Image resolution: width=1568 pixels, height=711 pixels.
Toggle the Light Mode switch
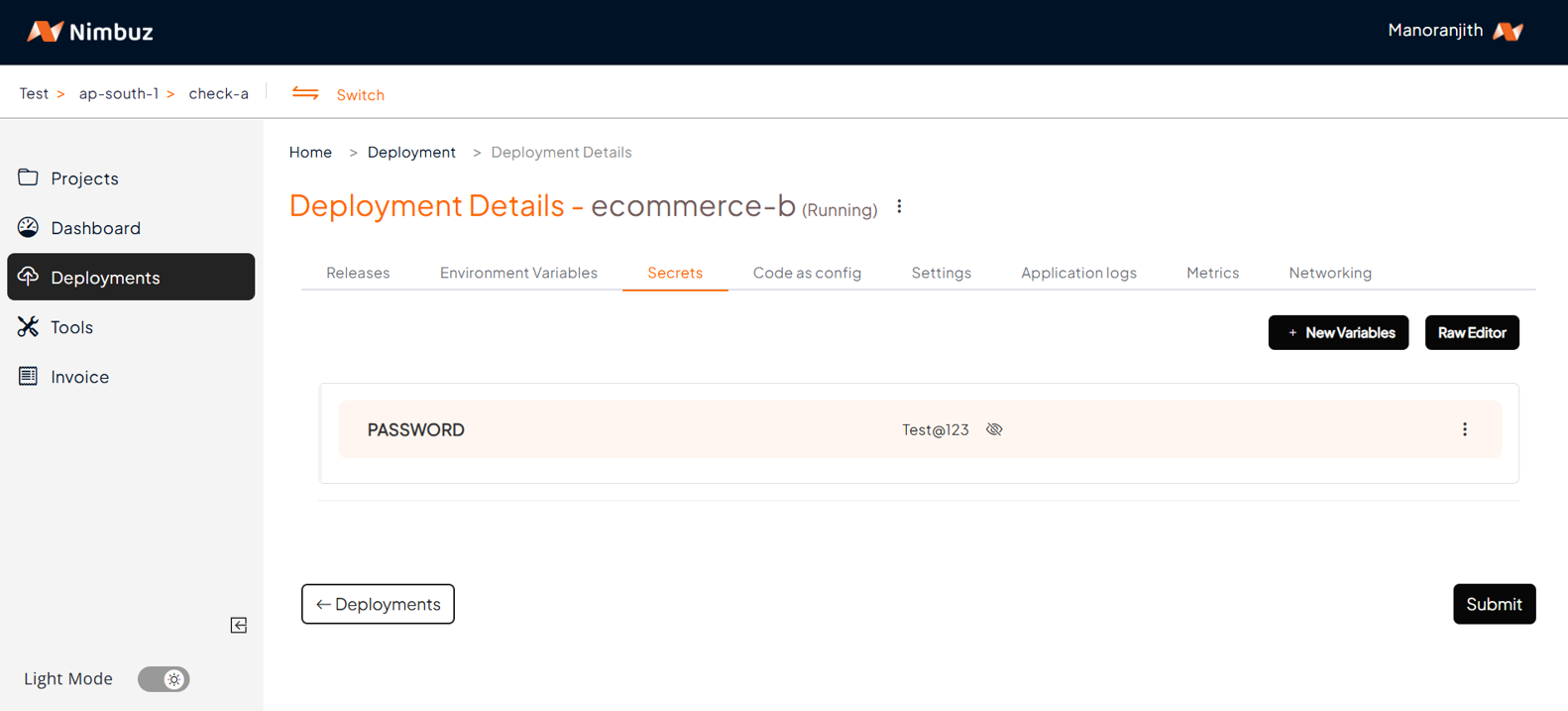coord(164,679)
